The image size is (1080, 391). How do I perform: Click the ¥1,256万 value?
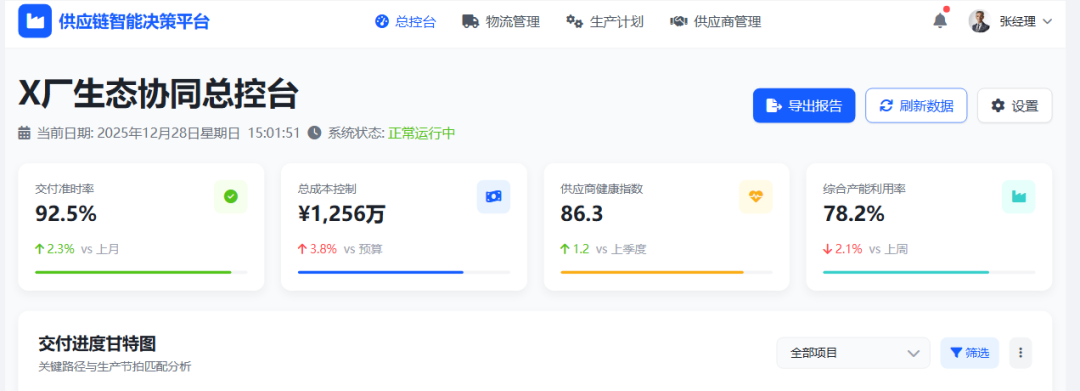coord(342,214)
